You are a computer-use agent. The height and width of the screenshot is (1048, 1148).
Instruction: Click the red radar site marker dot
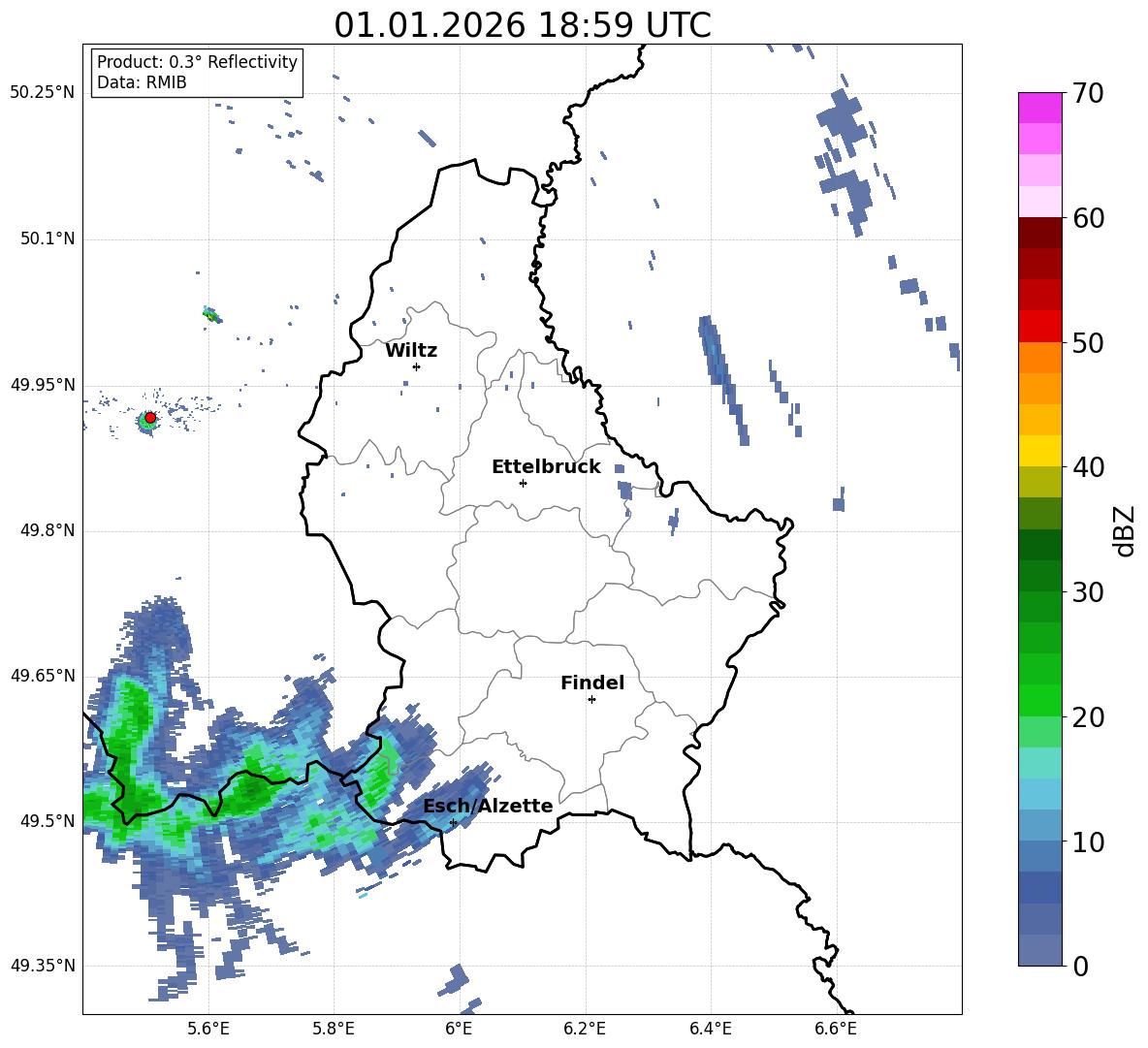click(150, 418)
